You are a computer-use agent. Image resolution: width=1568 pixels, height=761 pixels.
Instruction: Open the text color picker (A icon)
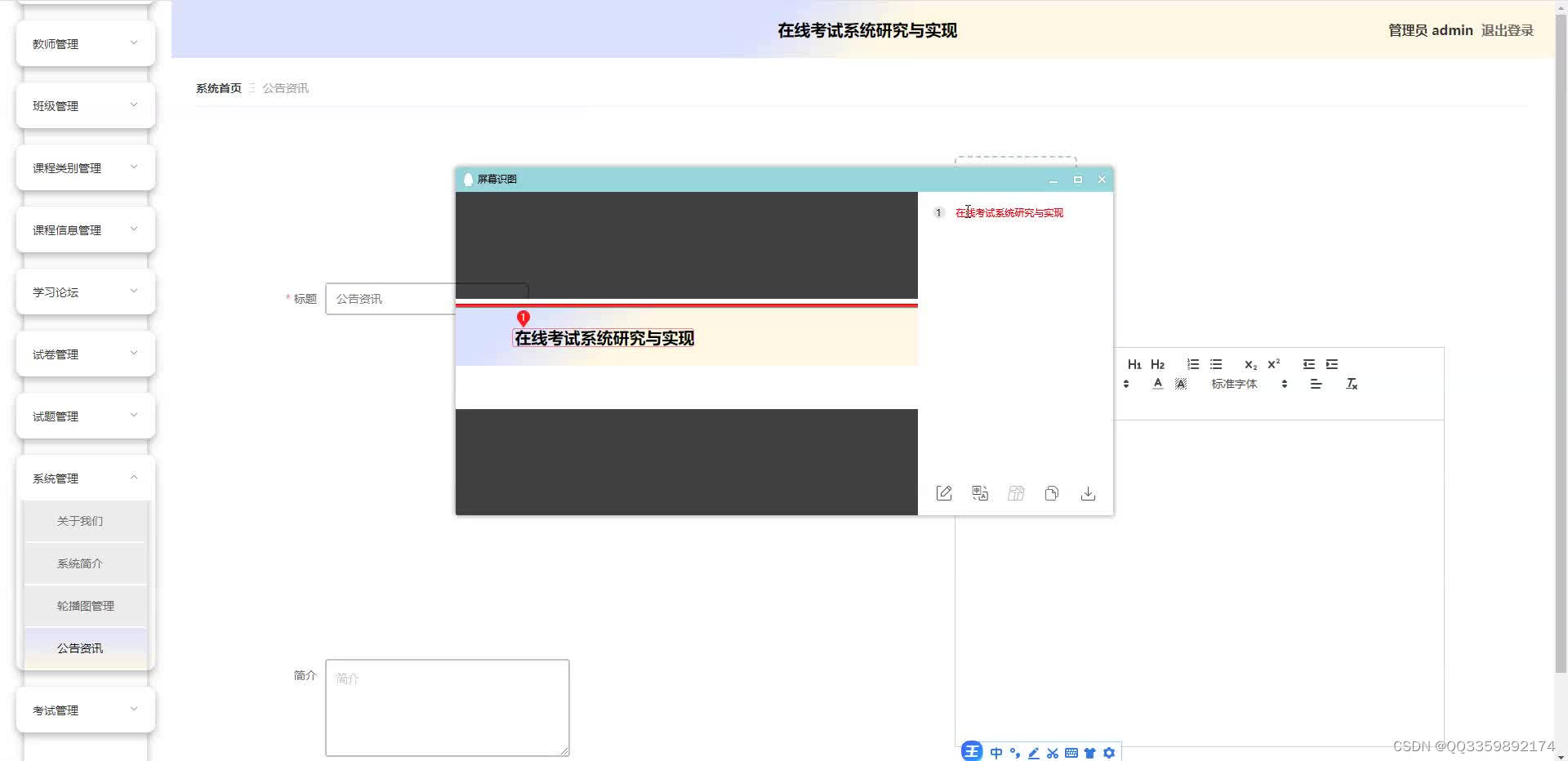[1157, 384]
